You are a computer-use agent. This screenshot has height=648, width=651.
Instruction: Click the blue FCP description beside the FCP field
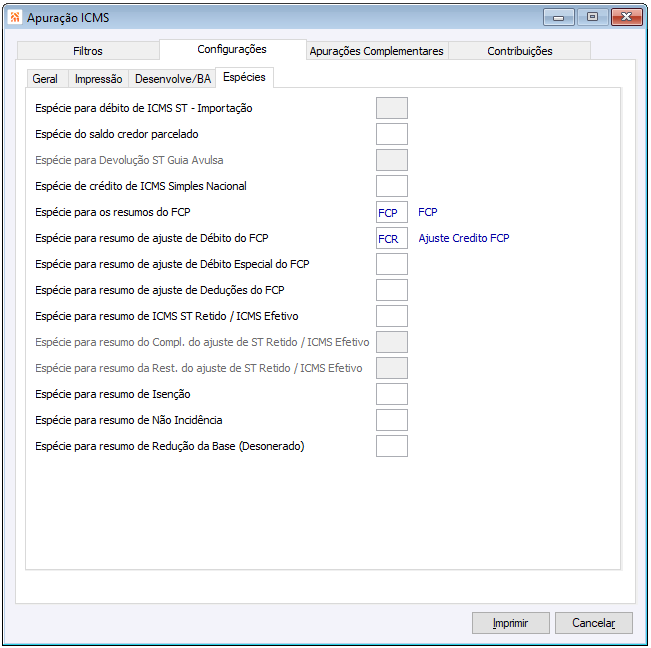pos(428,212)
